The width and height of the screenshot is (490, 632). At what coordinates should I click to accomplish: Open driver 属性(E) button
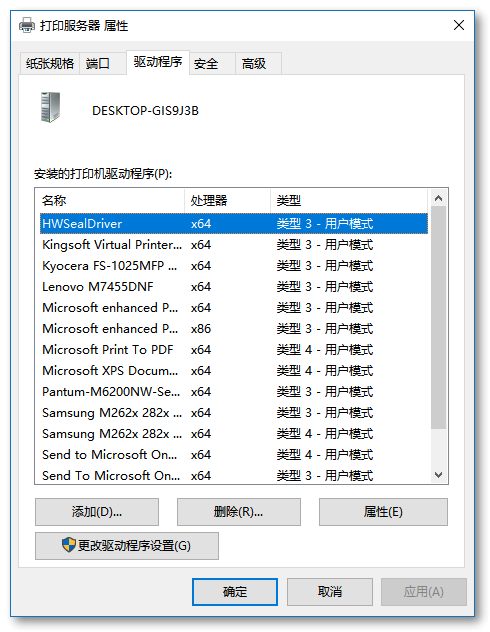point(383,512)
